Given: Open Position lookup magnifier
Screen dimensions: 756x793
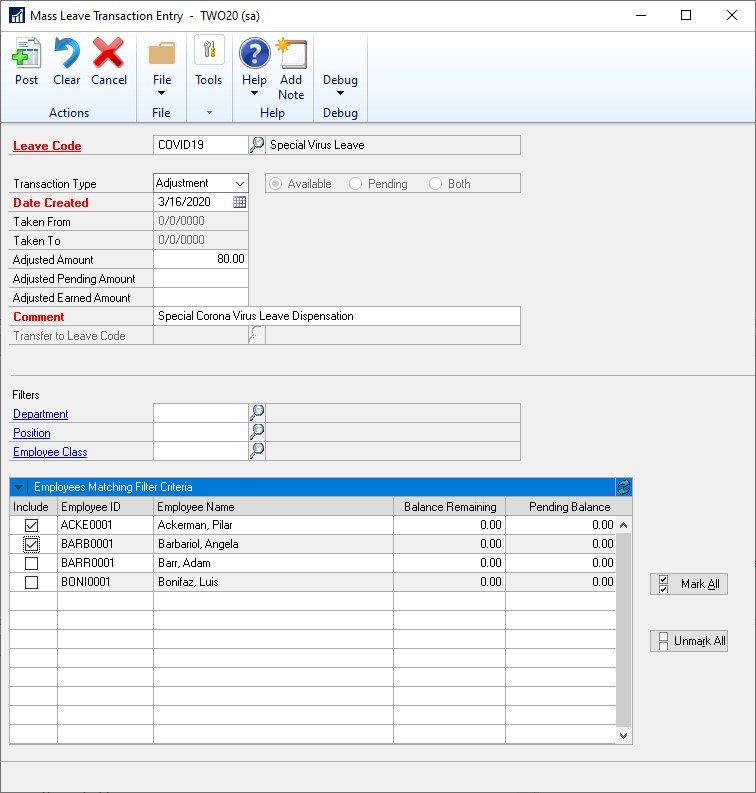Looking at the screenshot, I should pos(257,432).
